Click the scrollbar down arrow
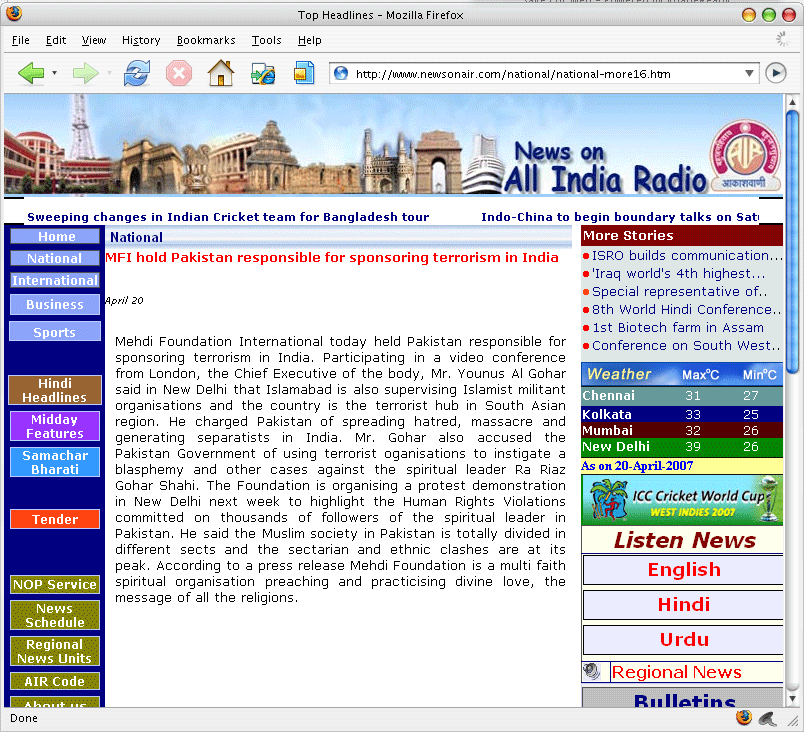This screenshot has height=732, width=804. [793, 698]
